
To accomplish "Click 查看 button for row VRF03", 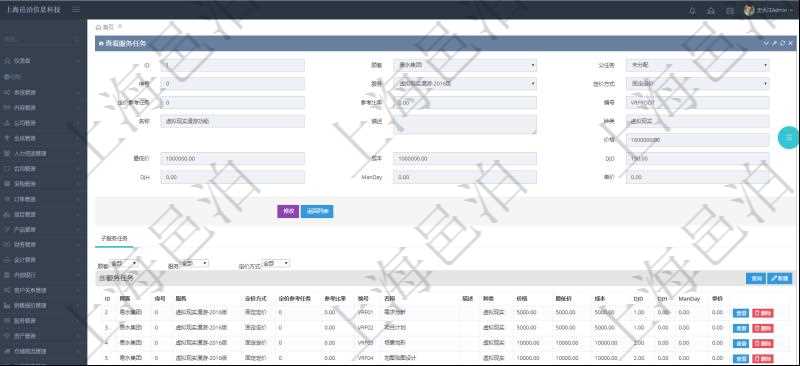I will tap(740, 343).
